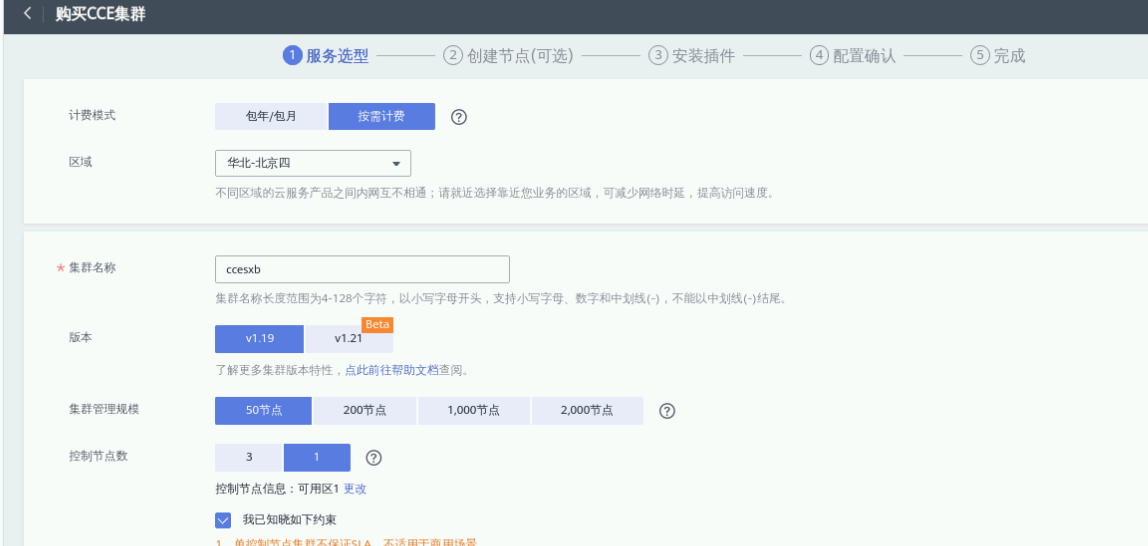Open the help icon beside cluster scale
This screenshot has height=546, width=1148.
[x=666, y=411]
